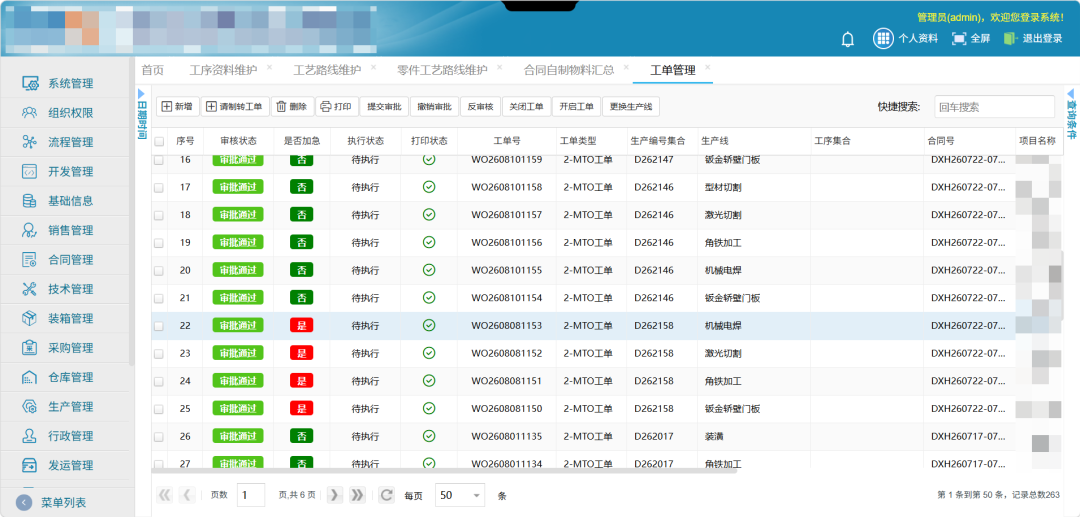Switch to 工序资料维护 tab

click(x=223, y=70)
